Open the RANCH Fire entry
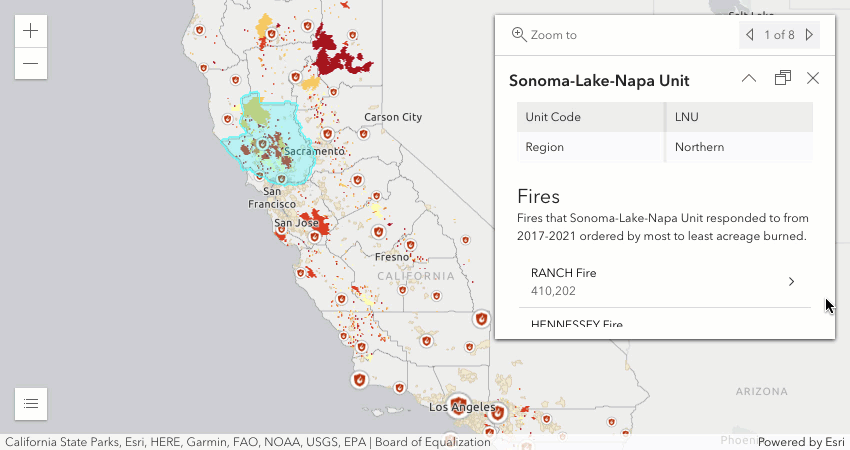The image size is (850, 450). click(x=665, y=281)
